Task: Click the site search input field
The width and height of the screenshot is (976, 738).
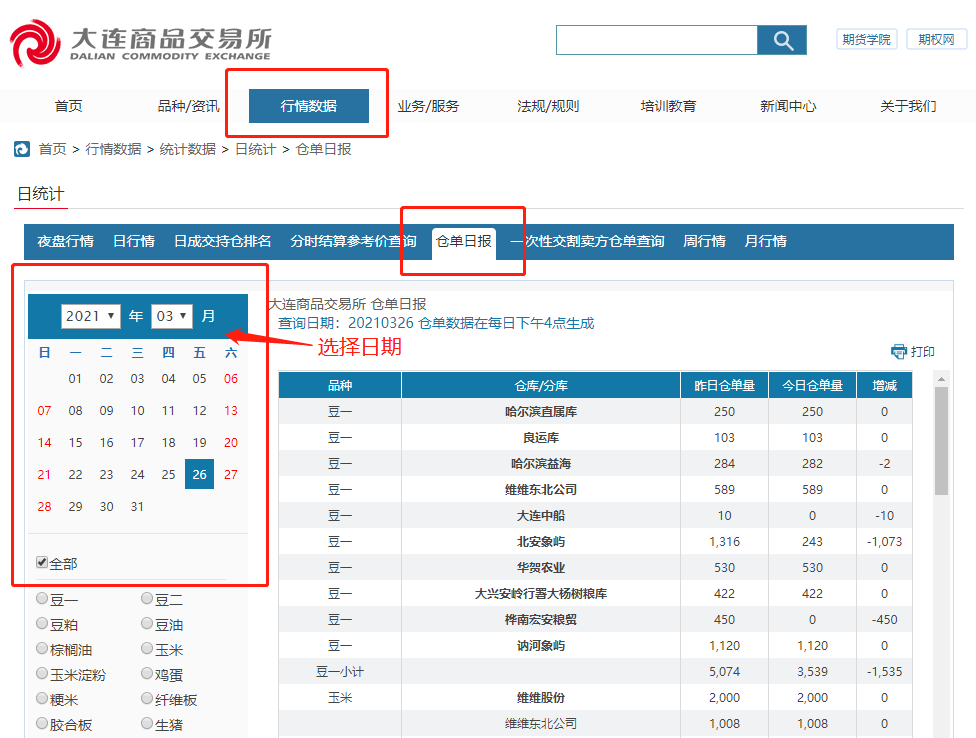Action: click(x=656, y=40)
